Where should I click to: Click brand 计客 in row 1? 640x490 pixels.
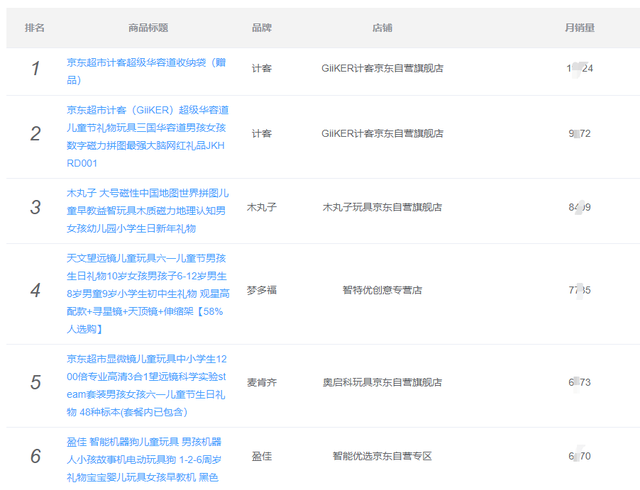click(262, 68)
